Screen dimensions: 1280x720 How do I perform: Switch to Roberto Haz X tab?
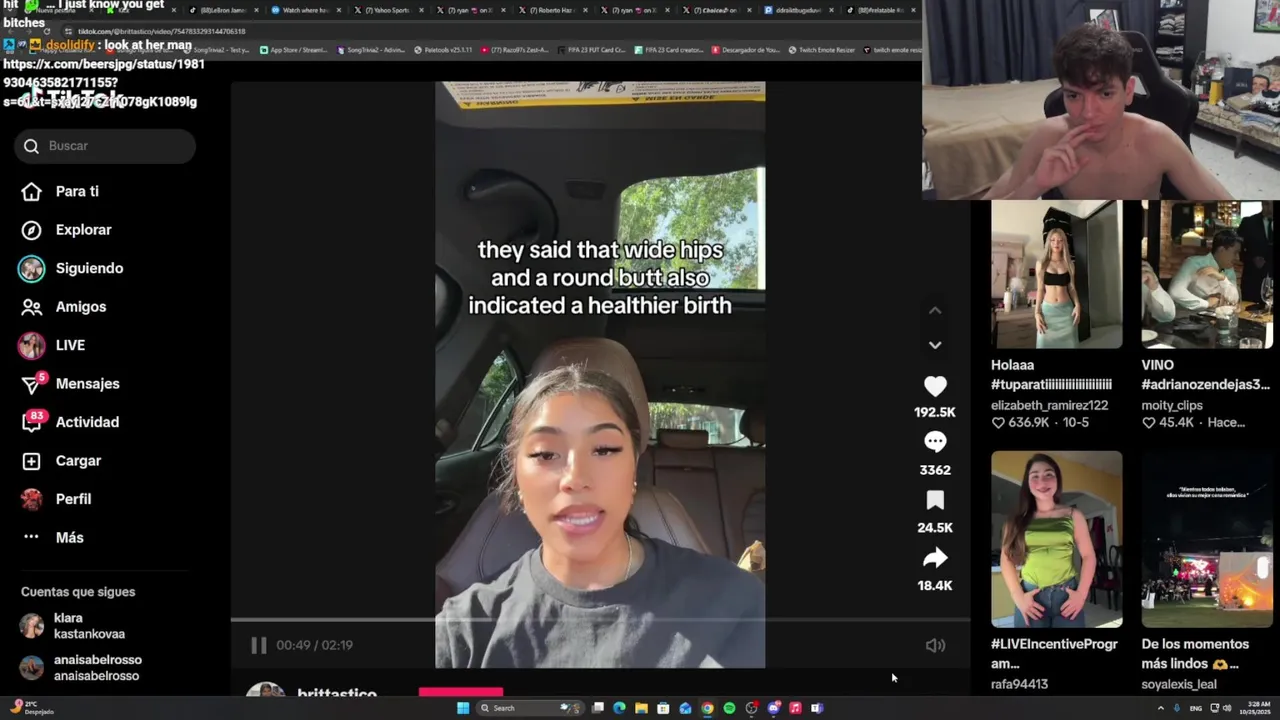pyautogui.click(x=551, y=10)
